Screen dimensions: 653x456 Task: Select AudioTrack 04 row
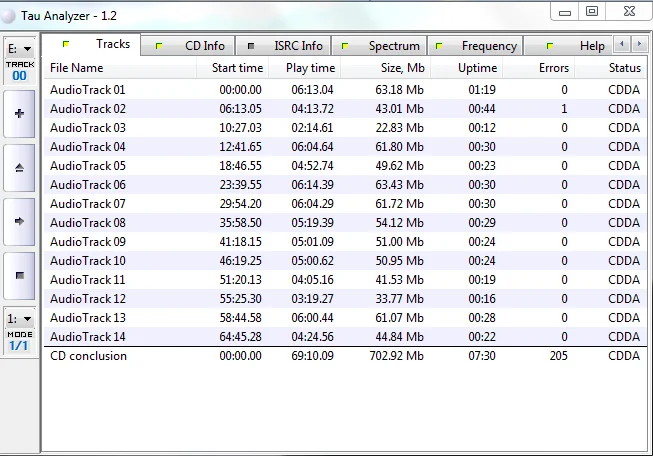click(345, 147)
